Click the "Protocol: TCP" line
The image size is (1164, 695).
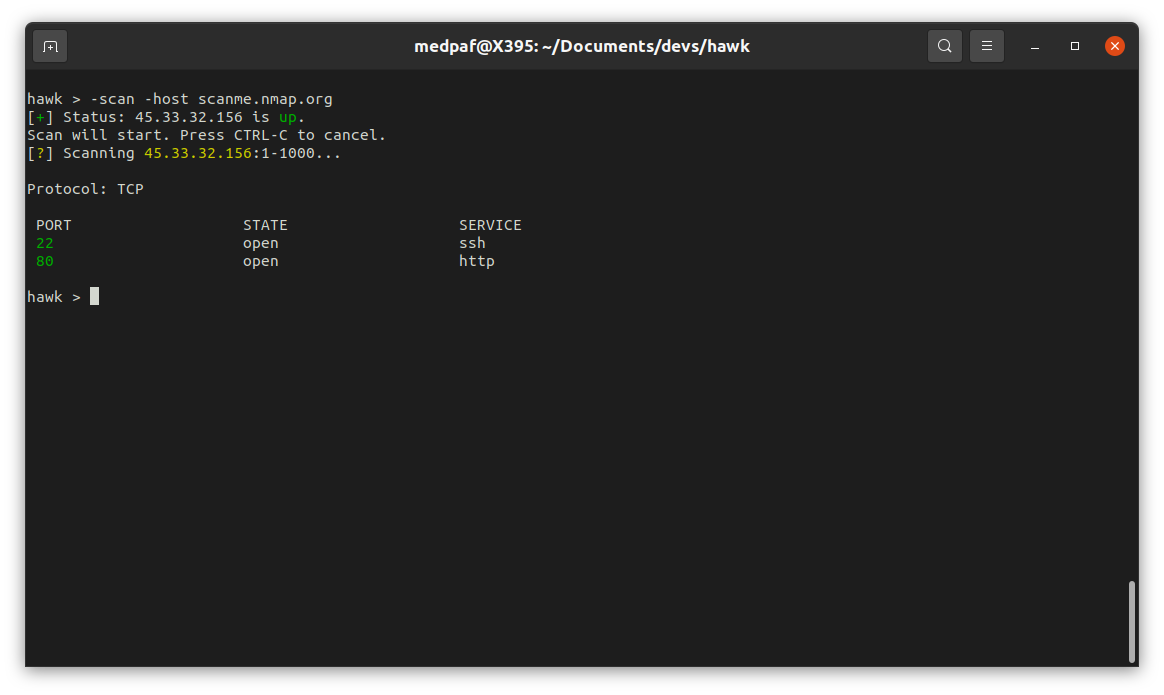tap(85, 189)
